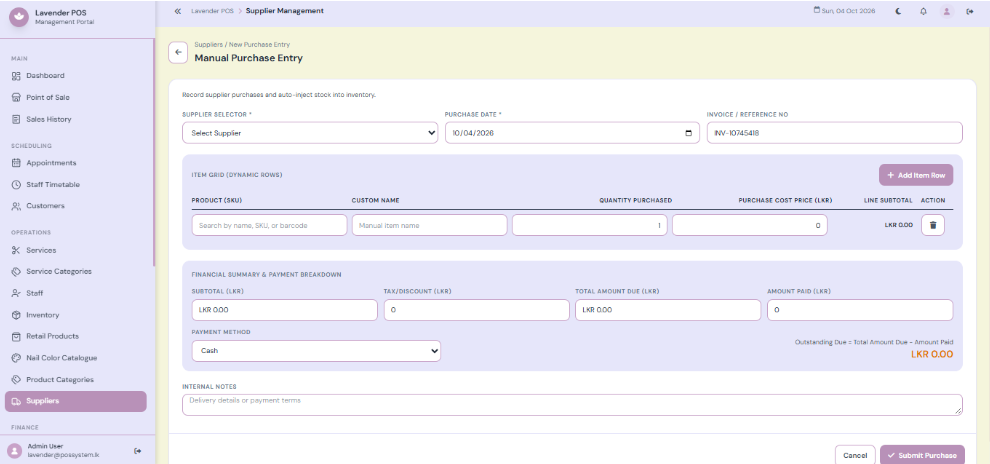Click the Product Categories tag icon
This screenshot has height=464, width=990.
(x=16, y=379)
